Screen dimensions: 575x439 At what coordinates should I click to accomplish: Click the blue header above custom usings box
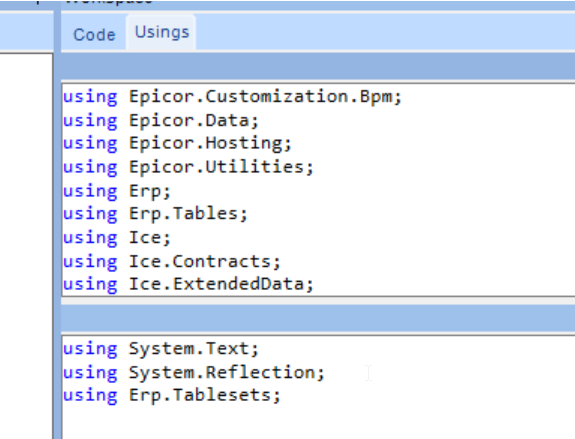318,318
